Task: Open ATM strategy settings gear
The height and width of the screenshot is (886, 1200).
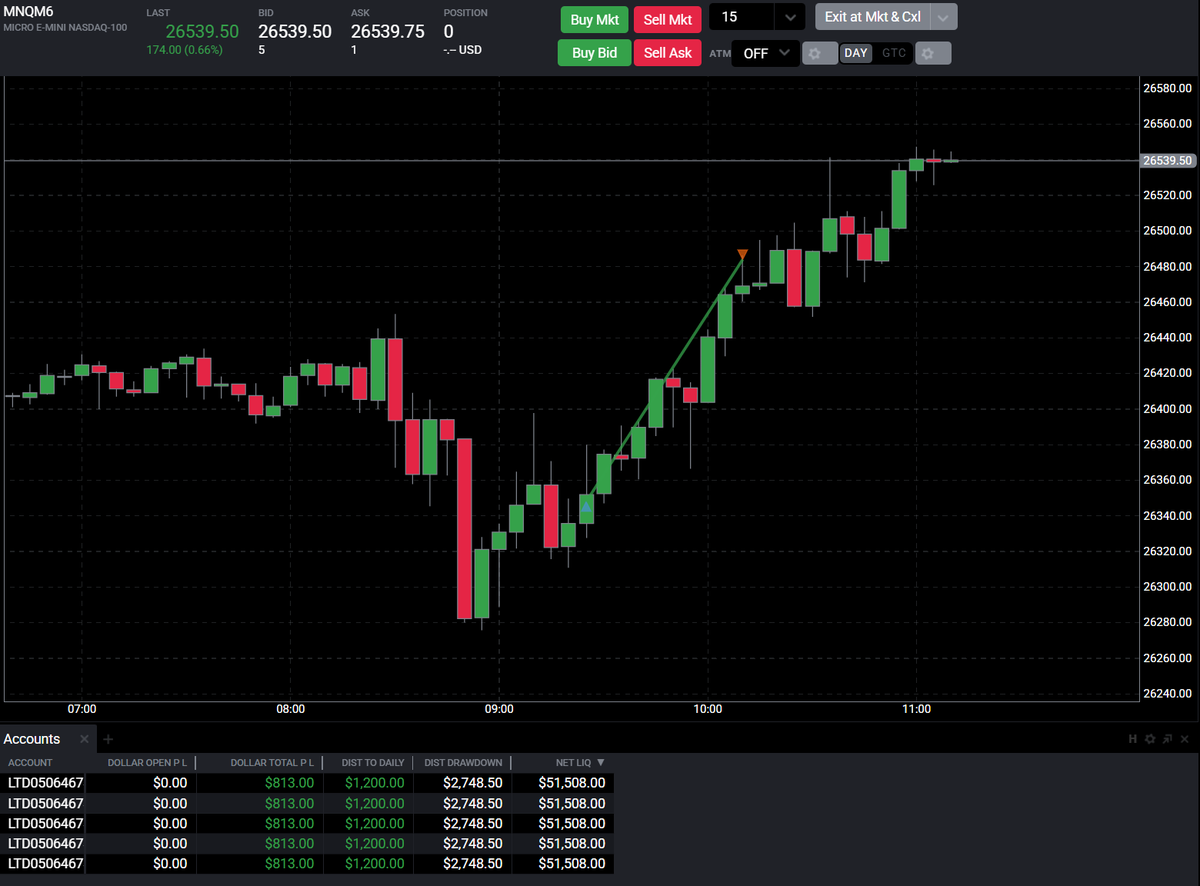Action: [x=820, y=53]
